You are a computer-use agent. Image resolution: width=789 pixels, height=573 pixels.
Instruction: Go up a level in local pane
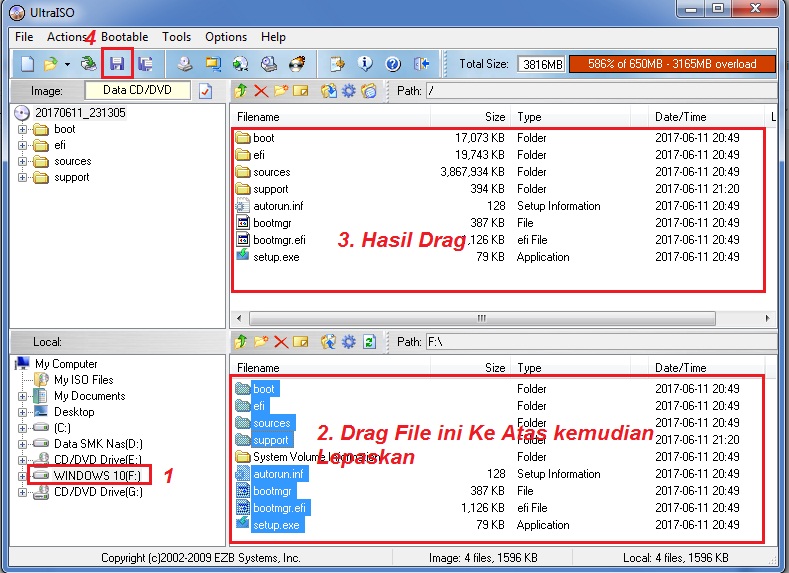click(241, 342)
